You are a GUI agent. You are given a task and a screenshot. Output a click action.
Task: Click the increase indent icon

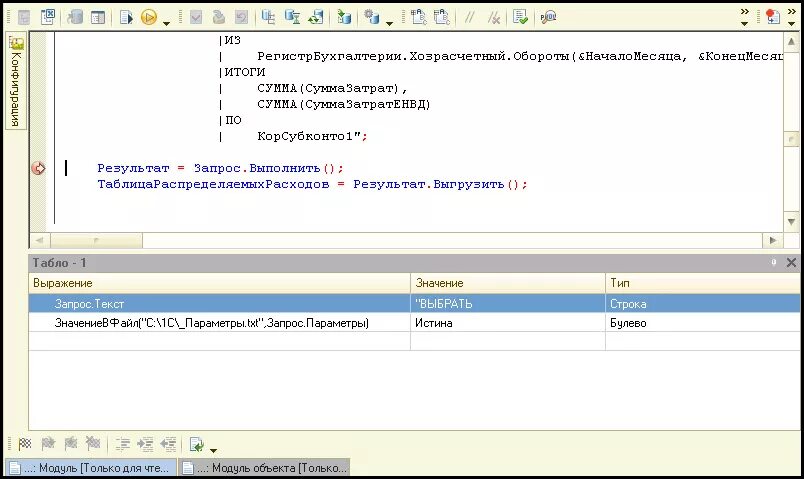(x=145, y=444)
